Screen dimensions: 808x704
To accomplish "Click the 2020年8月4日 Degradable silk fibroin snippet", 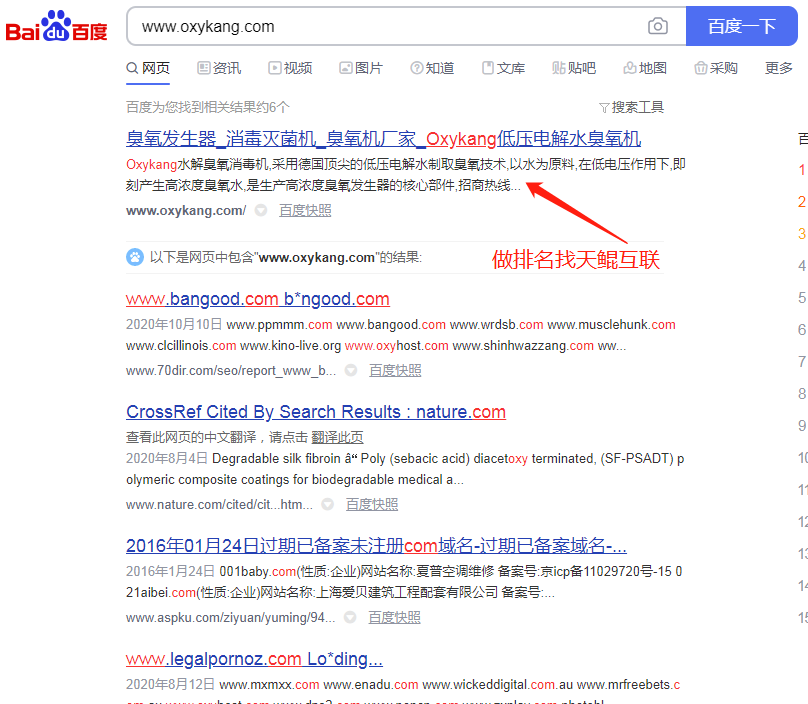I will (x=405, y=469).
